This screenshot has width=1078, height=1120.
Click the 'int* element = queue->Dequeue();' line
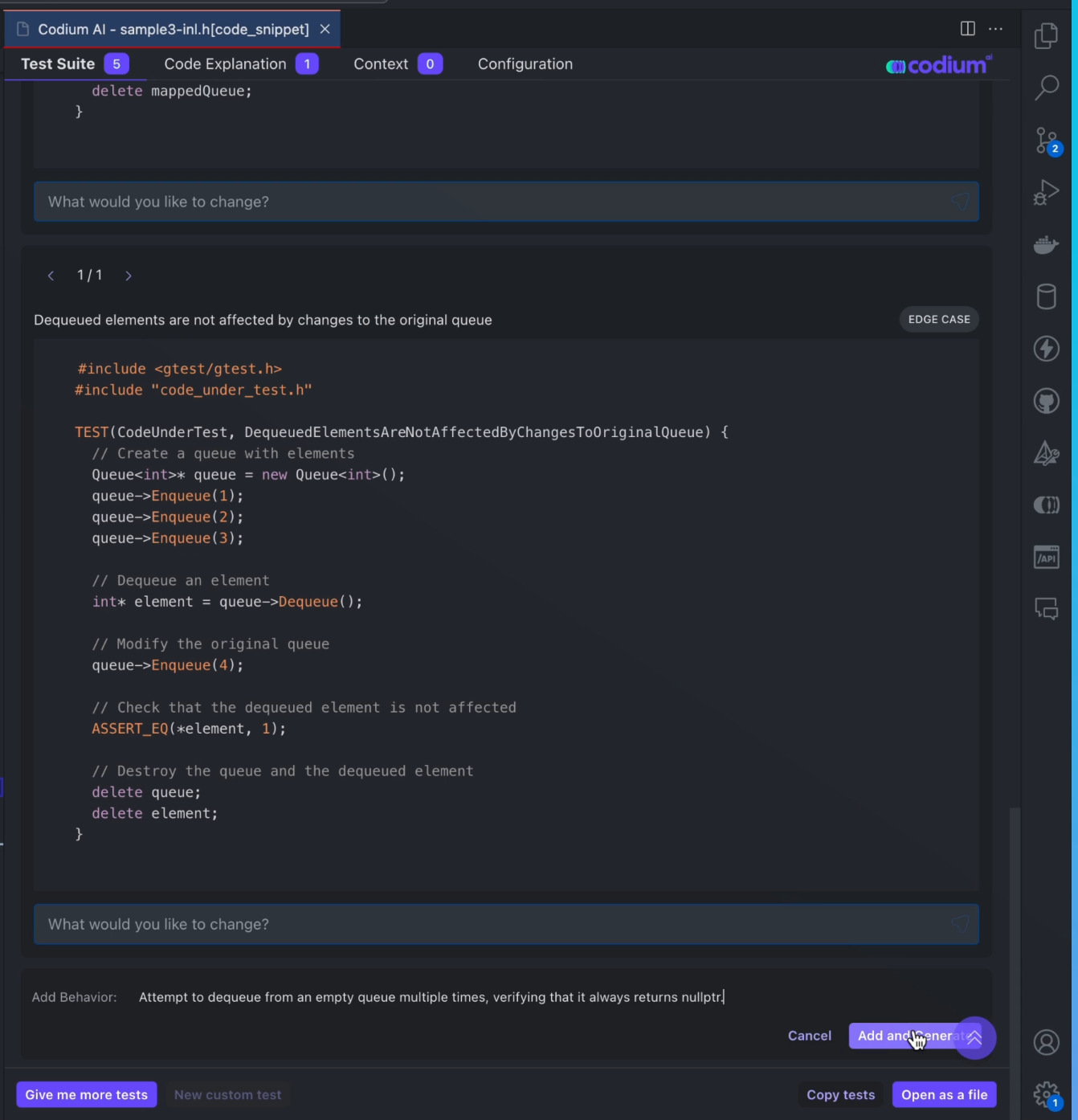click(x=227, y=602)
